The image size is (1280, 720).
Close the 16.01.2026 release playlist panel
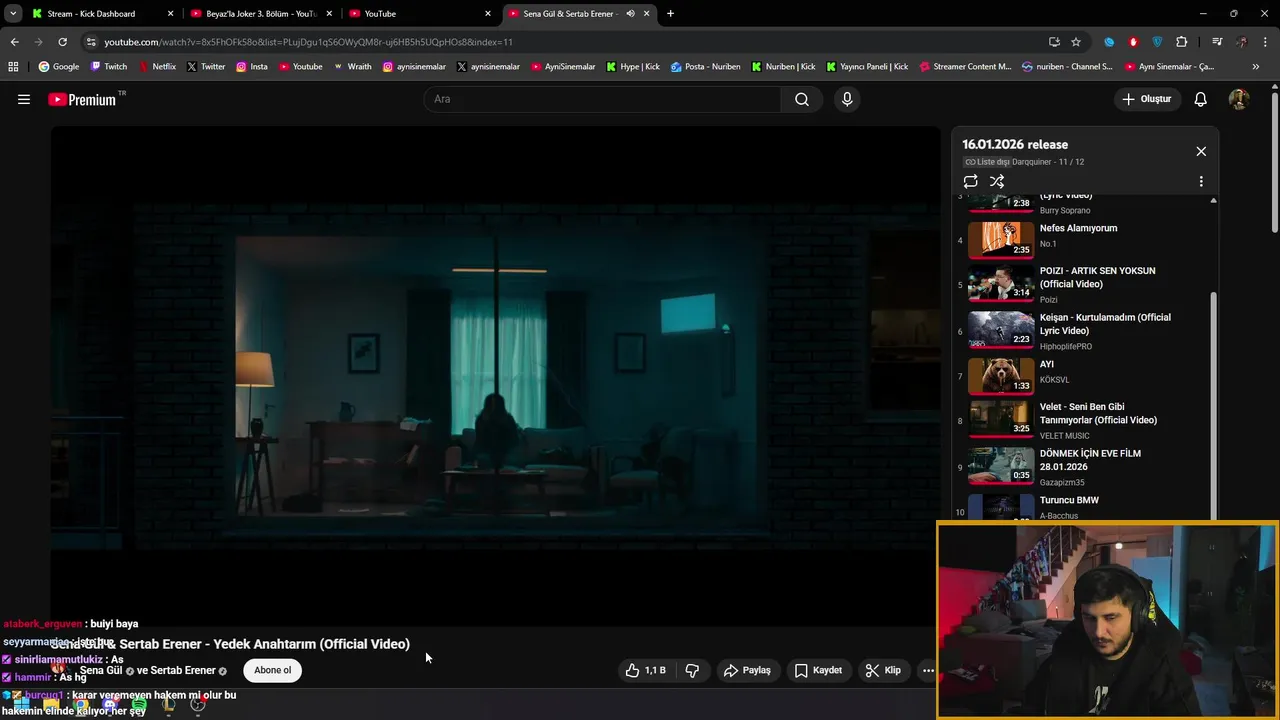1201,151
